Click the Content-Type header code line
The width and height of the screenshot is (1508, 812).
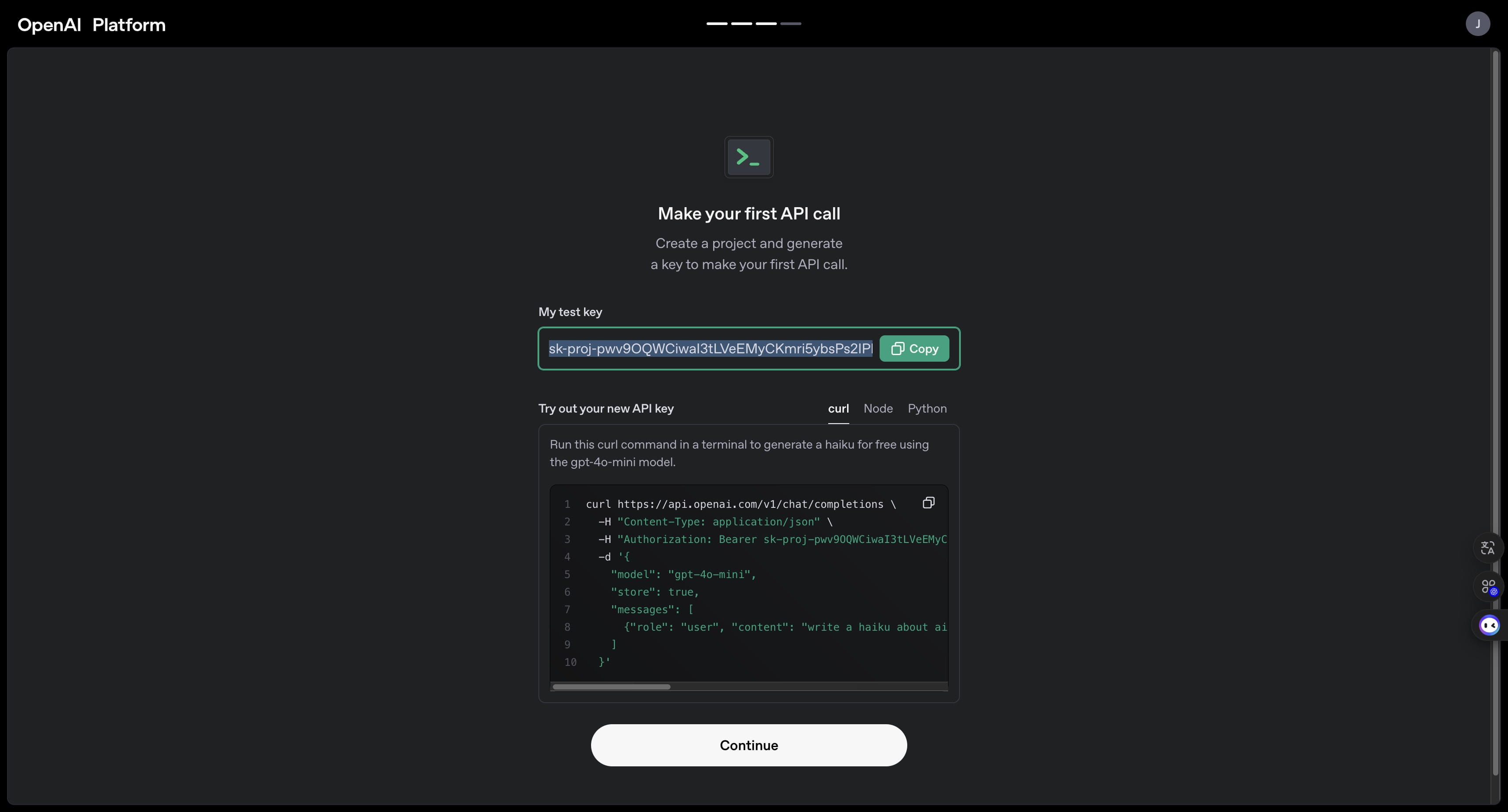pyautogui.click(x=715, y=522)
